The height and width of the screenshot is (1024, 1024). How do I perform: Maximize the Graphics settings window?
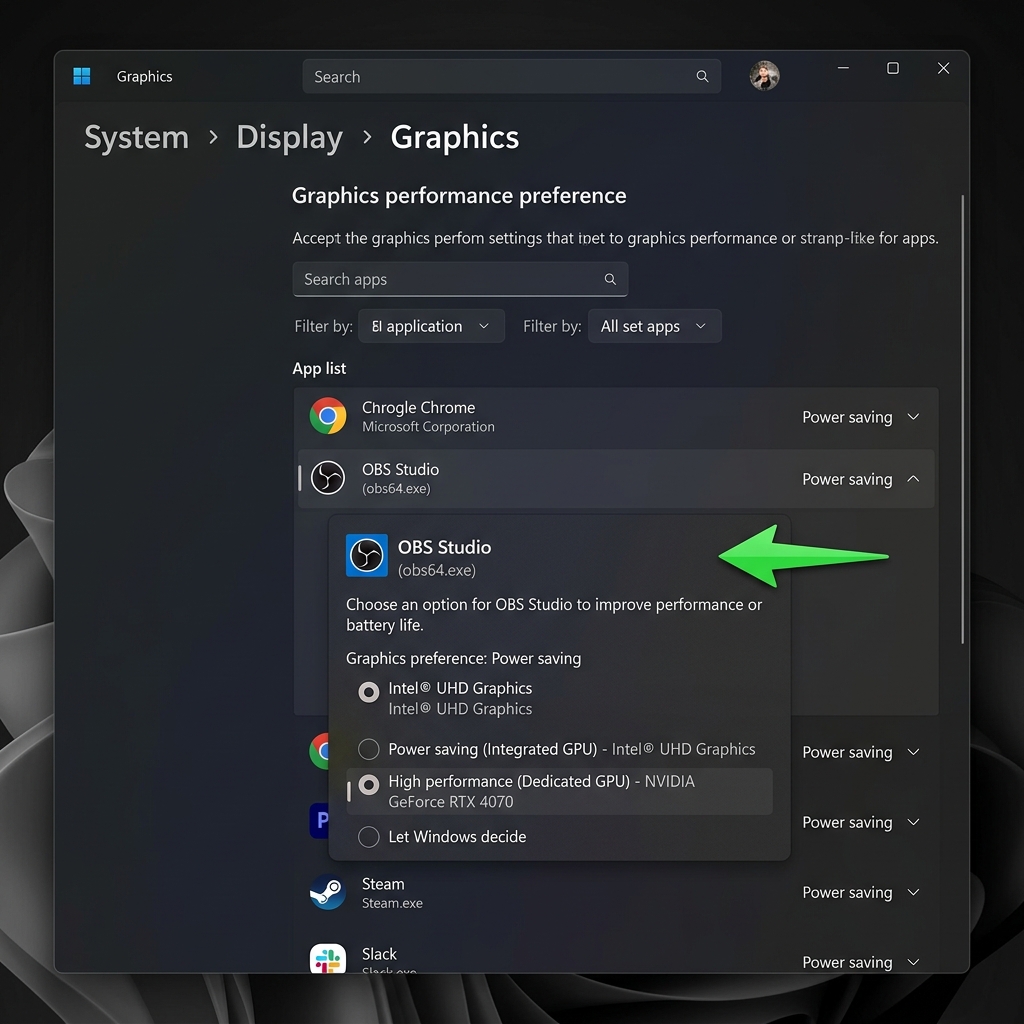pos(893,68)
